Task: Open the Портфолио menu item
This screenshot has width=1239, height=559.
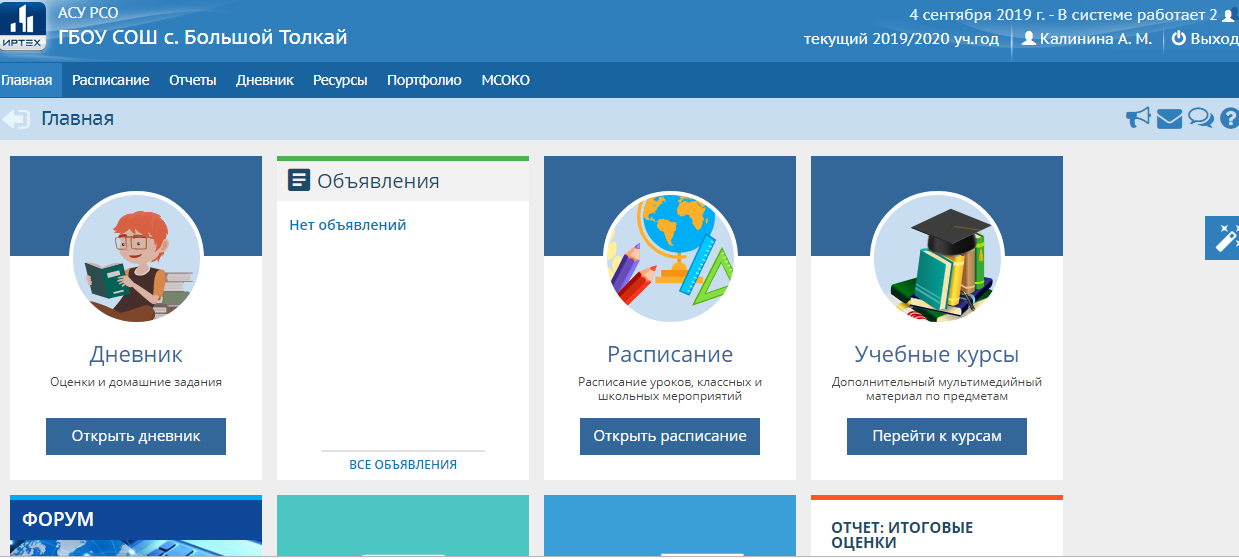Action: (424, 80)
